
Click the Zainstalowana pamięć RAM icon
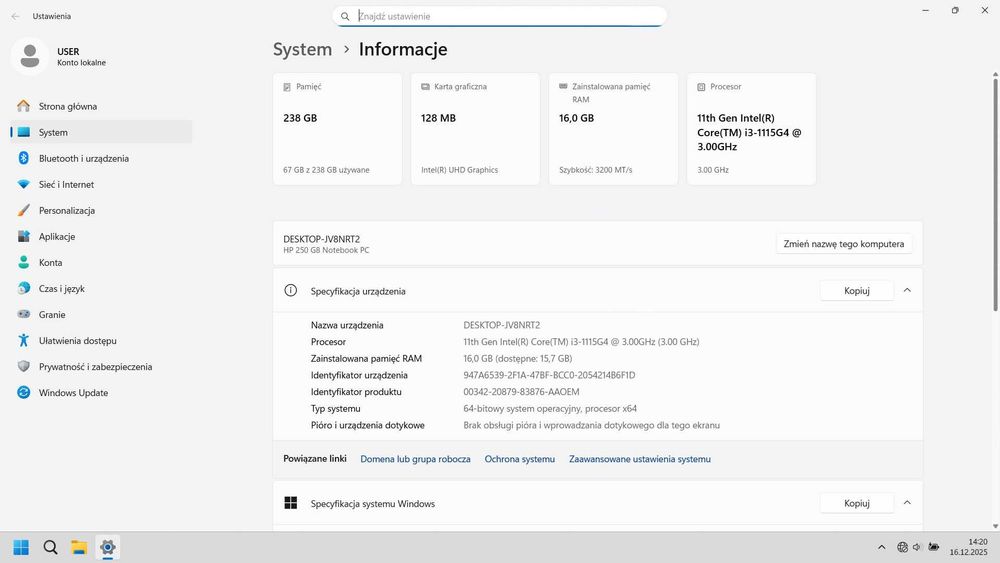pos(563,86)
